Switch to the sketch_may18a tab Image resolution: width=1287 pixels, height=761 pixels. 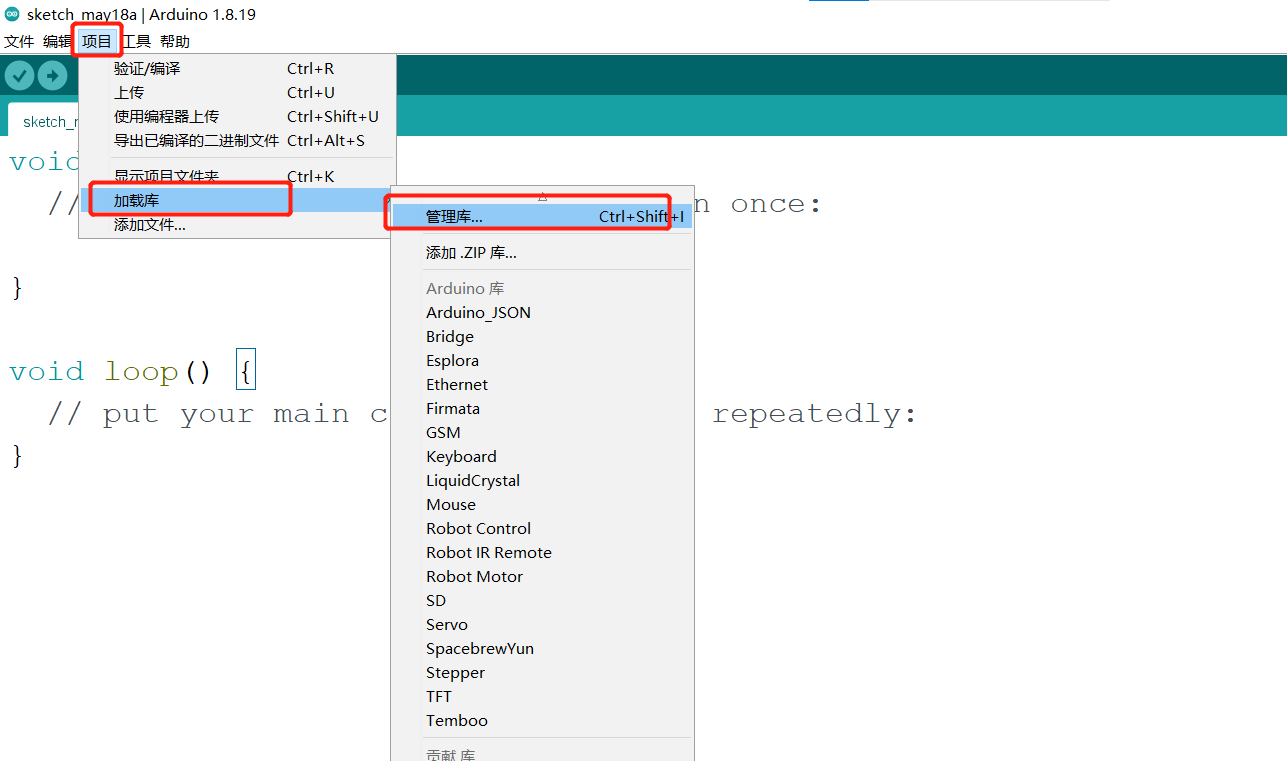(x=45, y=121)
